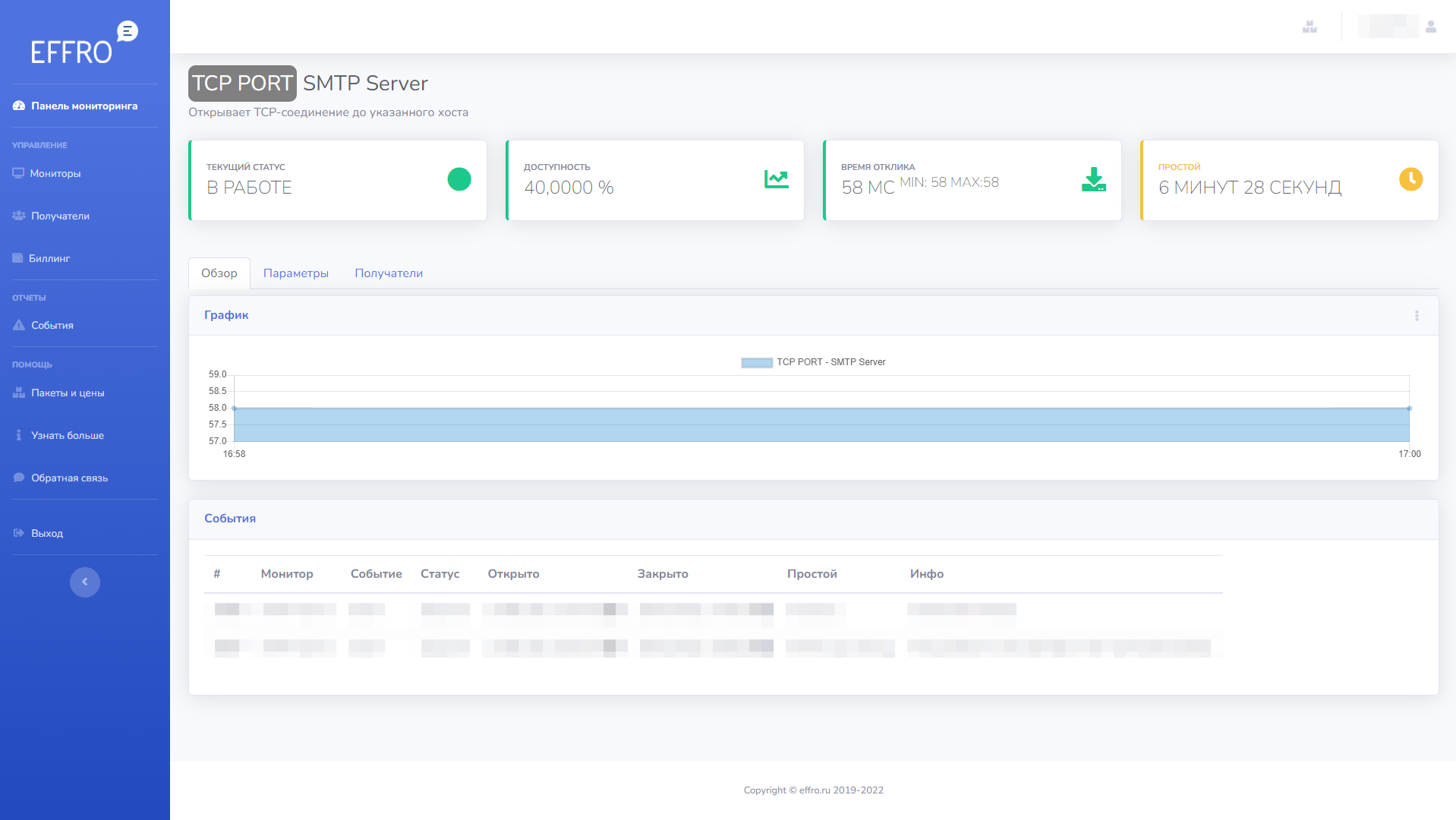Click Выход to log out
Image resolution: width=1456 pixels, height=820 pixels.
pyautogui.click(x=47, y=533)
